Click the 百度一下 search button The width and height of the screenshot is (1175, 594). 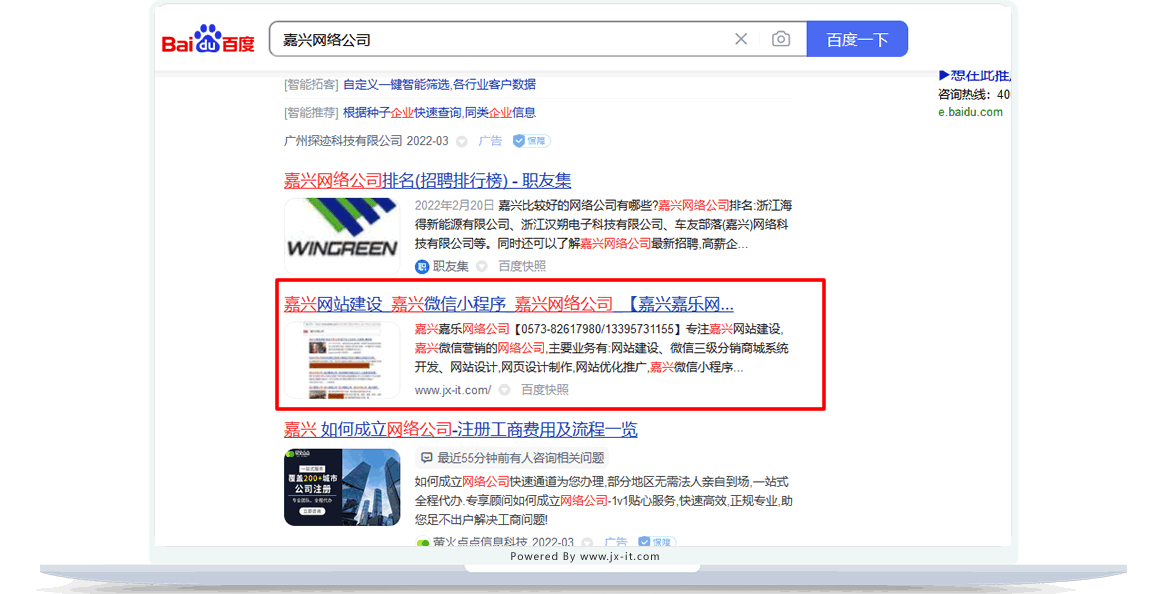coord(857,39)
